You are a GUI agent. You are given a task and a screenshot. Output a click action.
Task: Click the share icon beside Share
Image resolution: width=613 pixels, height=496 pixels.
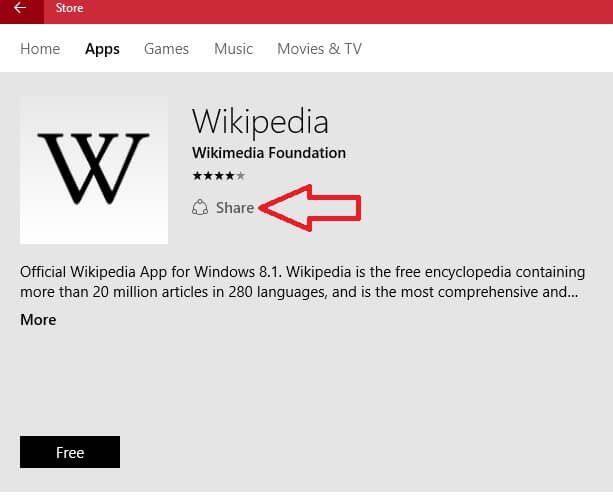(200, 208)
